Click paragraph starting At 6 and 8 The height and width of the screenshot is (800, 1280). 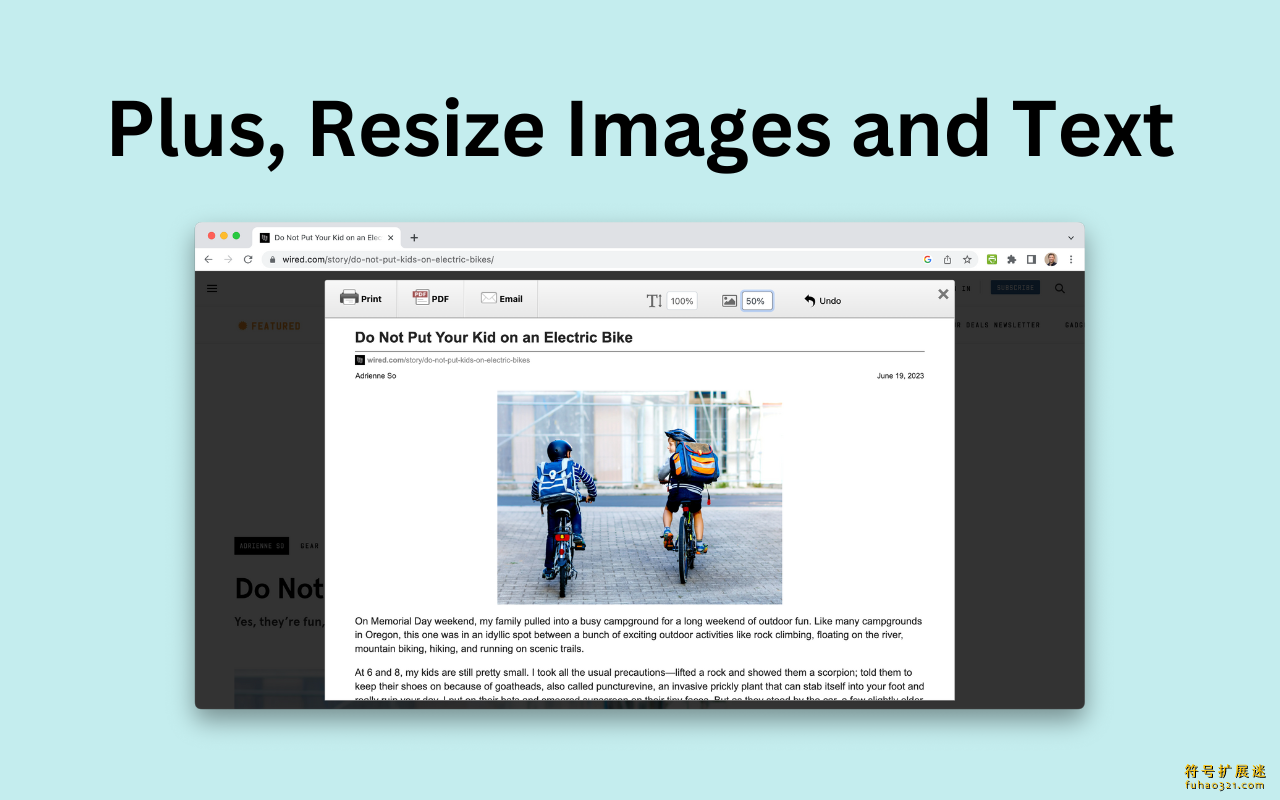pyautogui.click(x=639, y=686)
